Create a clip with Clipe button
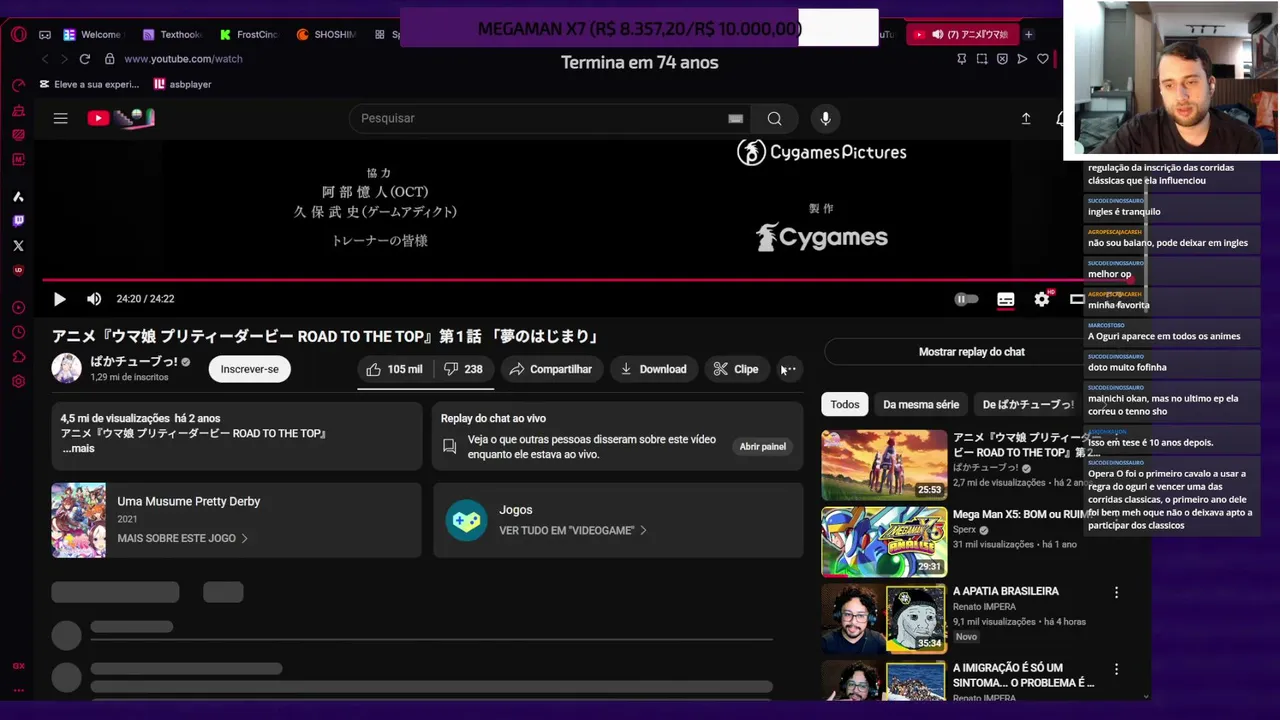The image size is (1280, 720). pyautogui.click(x=736, y=369)
